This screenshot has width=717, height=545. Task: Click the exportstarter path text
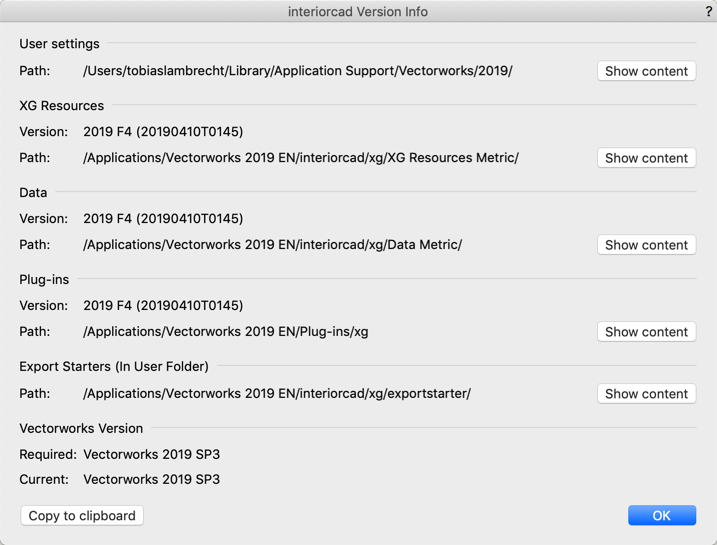tap(277, 393)
